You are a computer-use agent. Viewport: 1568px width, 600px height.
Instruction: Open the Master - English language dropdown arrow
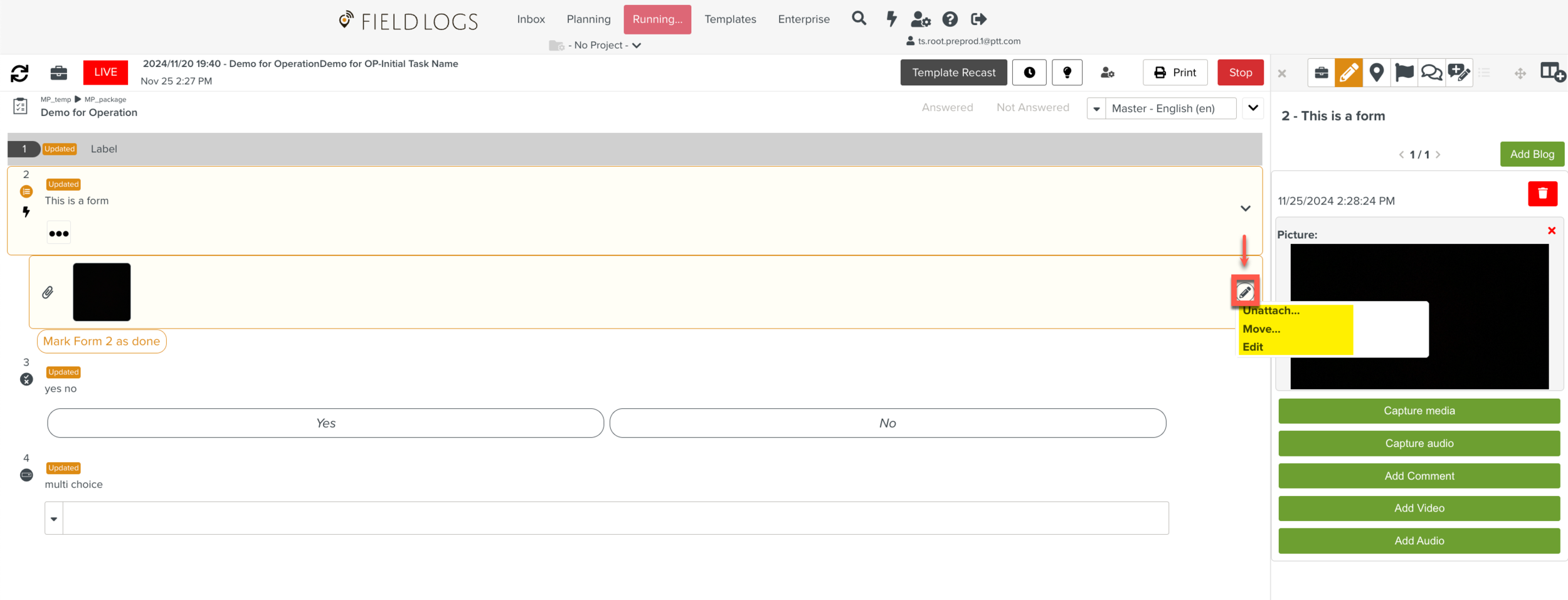tap(1096, 108)
